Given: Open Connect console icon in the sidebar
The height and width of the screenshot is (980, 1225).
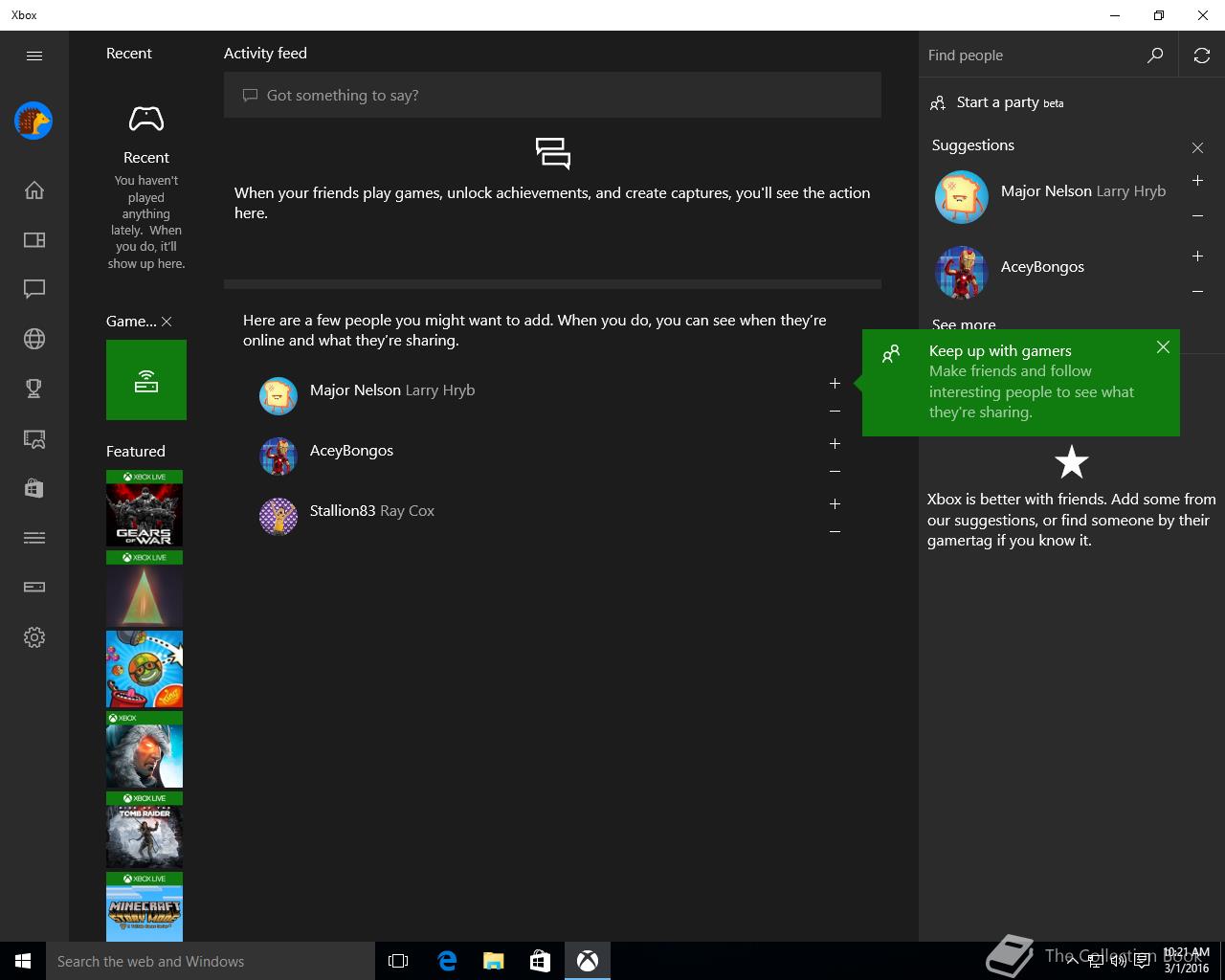Looking at the screenshot, I should click(34, 588).
